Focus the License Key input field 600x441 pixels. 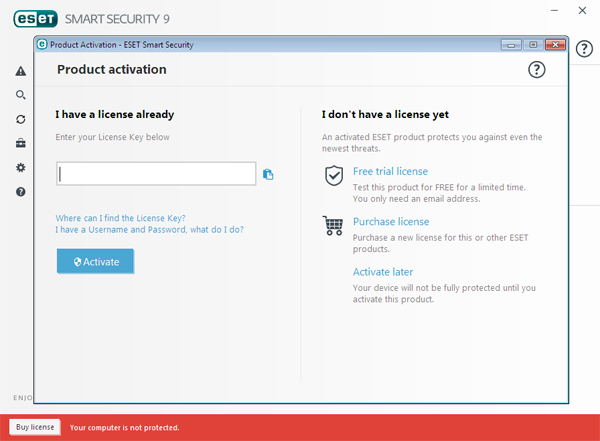tap(156, 174)
